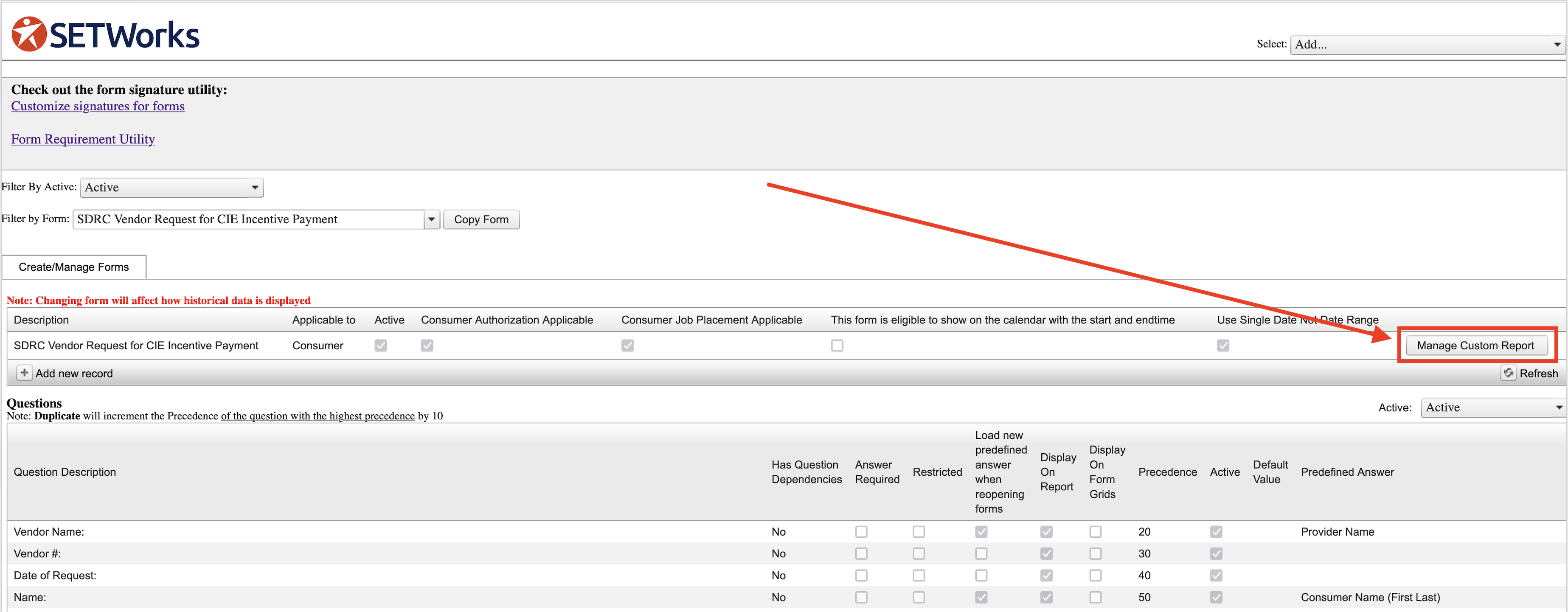Click the Description column header

click(x=42, y=320)
